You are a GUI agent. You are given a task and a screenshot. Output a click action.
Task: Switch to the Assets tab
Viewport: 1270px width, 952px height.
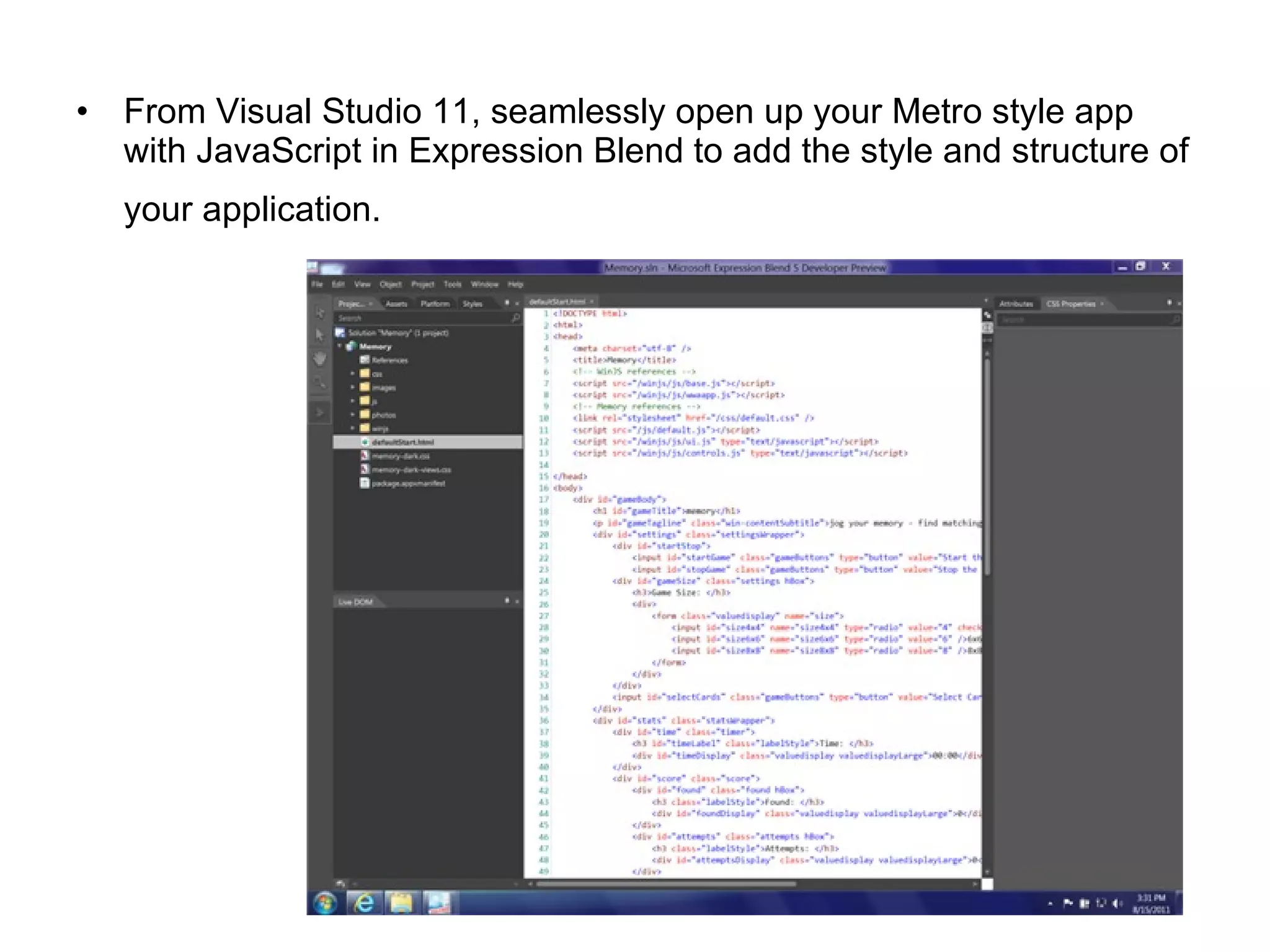click(x=396, y=304)
